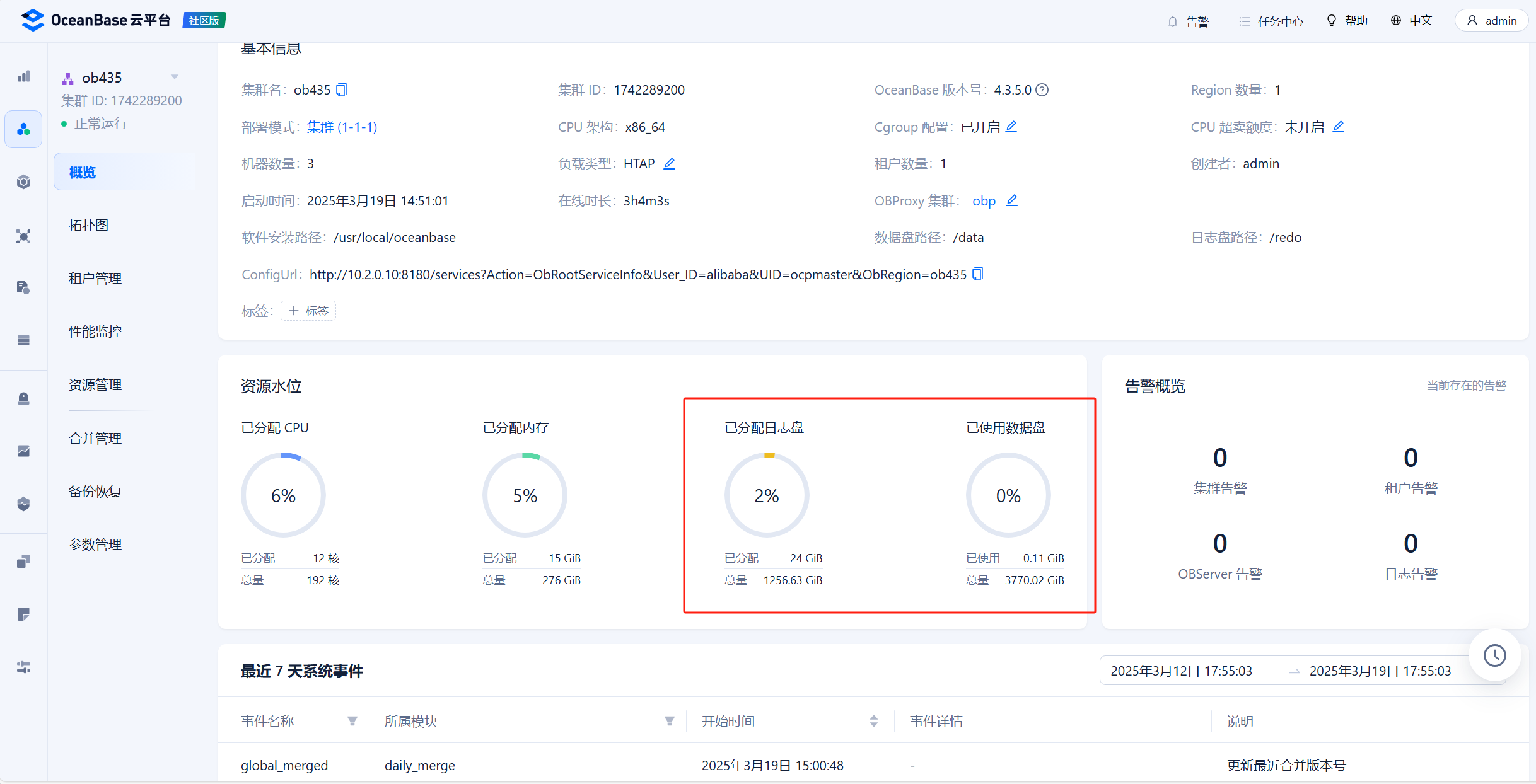The width and height of the screenshot is (1536, 784).
Task: Click the 已使用数据盘 0% gauge
Action: [x=1008, y=495]
